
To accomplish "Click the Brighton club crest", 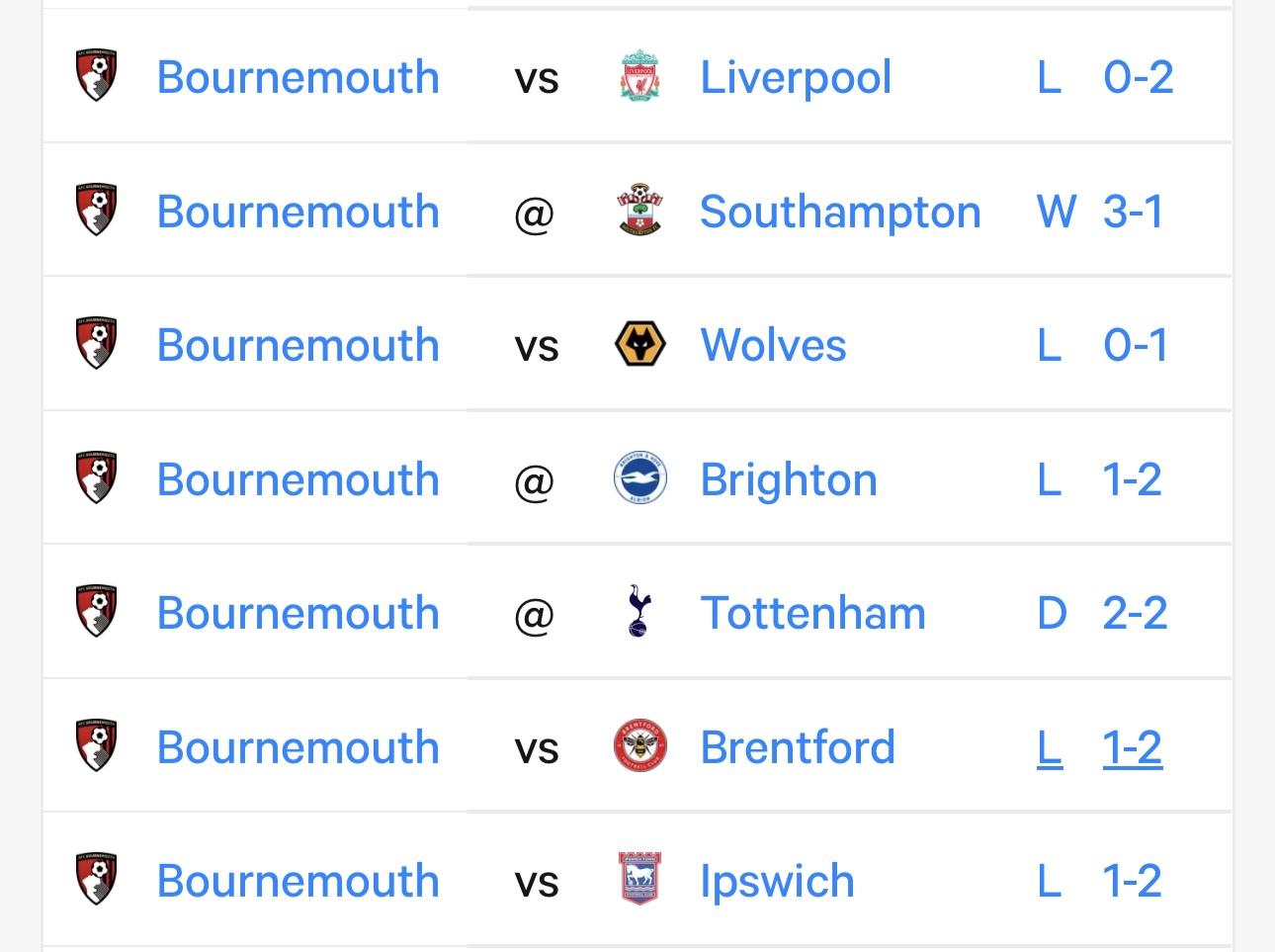I will tap(639, 478).
